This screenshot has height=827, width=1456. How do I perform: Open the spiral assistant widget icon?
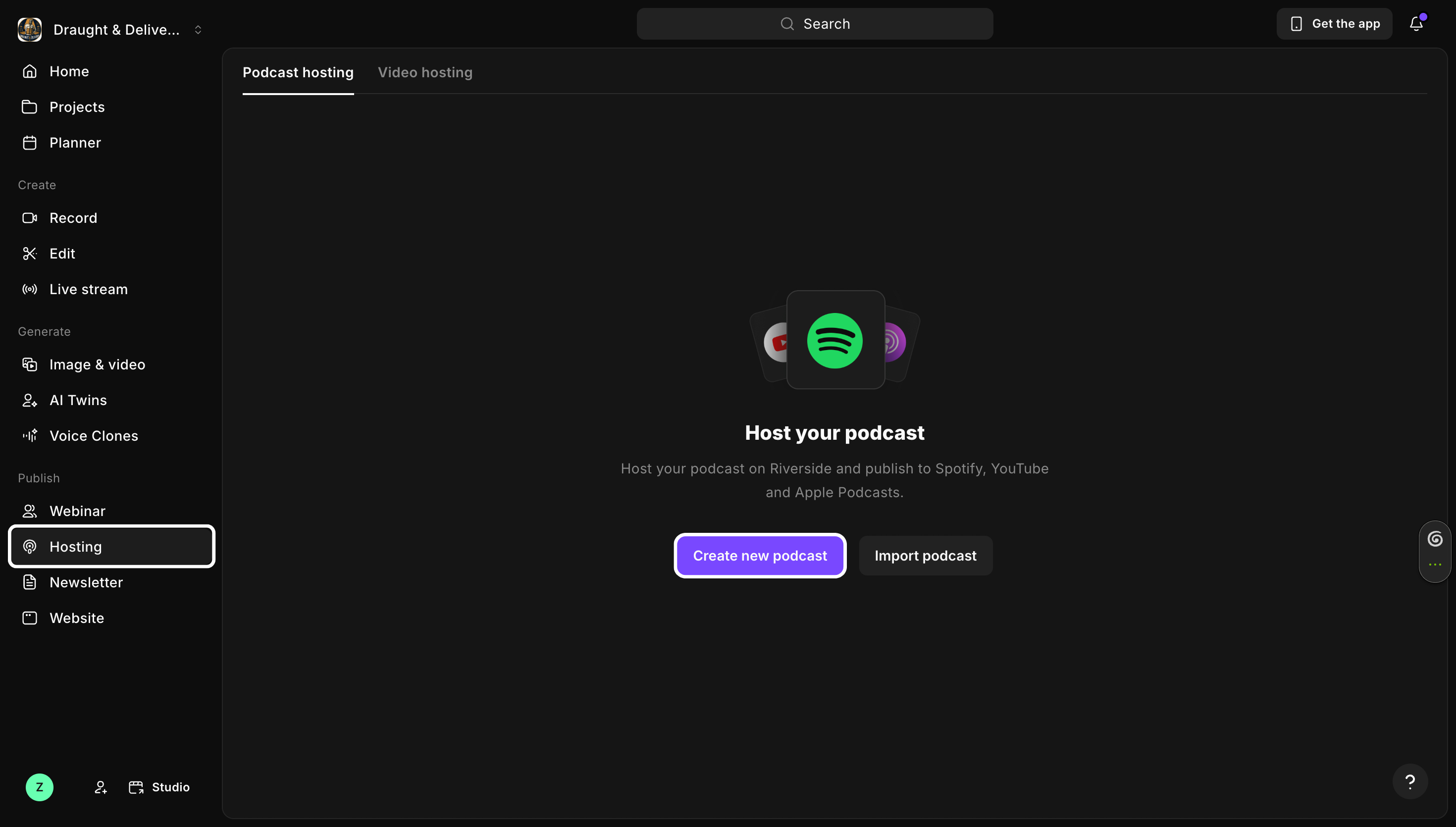1435,539
